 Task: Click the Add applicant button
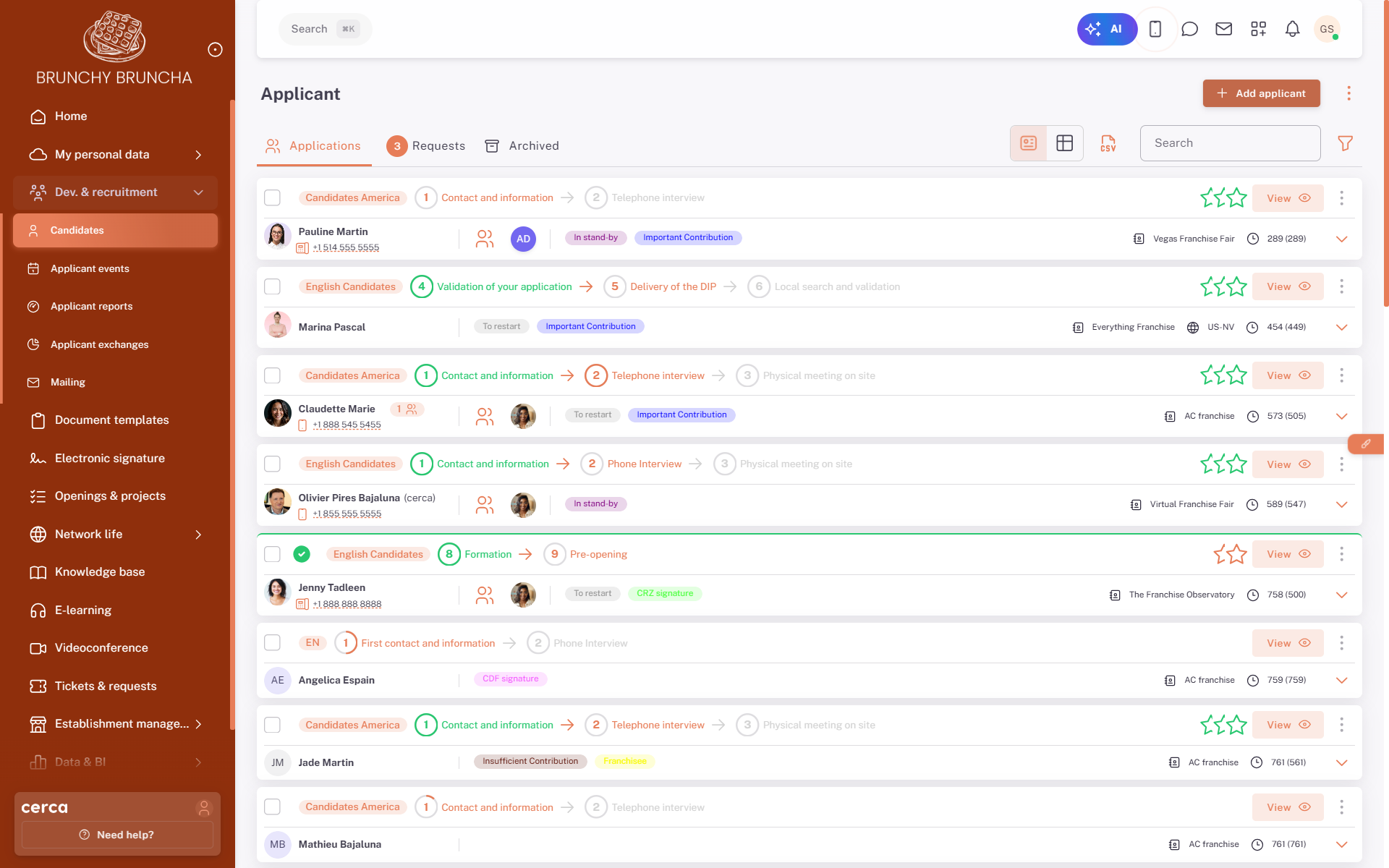point(1261,93)
